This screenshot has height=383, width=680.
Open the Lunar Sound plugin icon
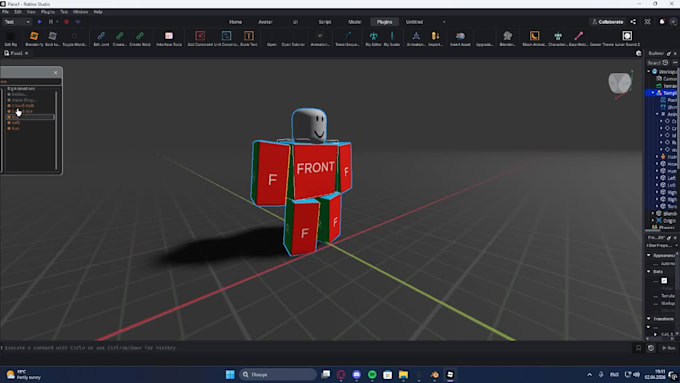[x=627, y=36]
